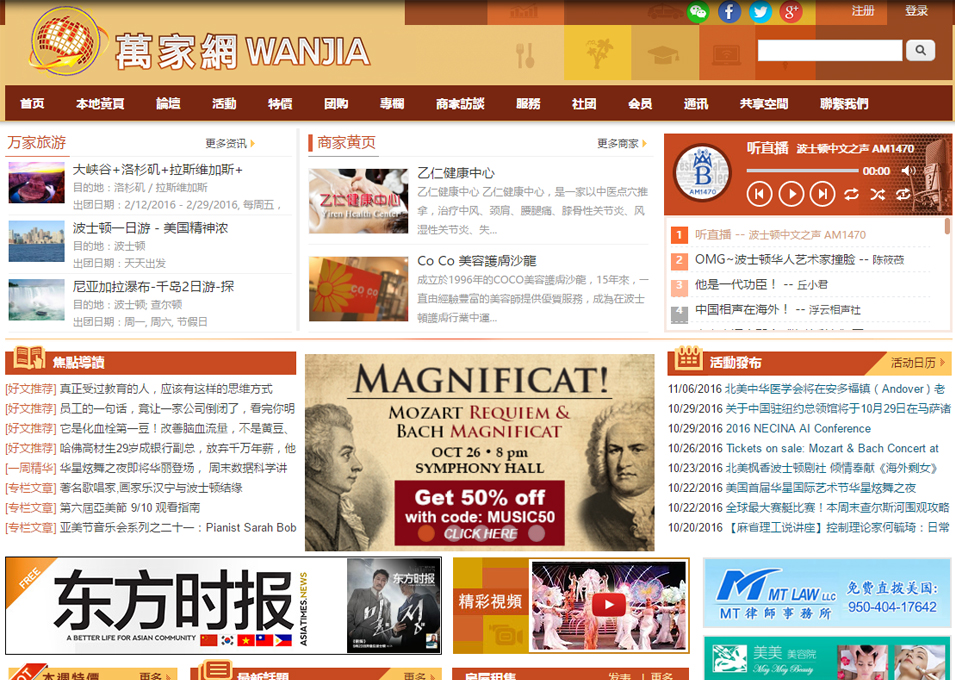The height and width of the screenshot is (680, 955).
Task: Open 活动日历 calendar link
Action: (x=917, y=363)
